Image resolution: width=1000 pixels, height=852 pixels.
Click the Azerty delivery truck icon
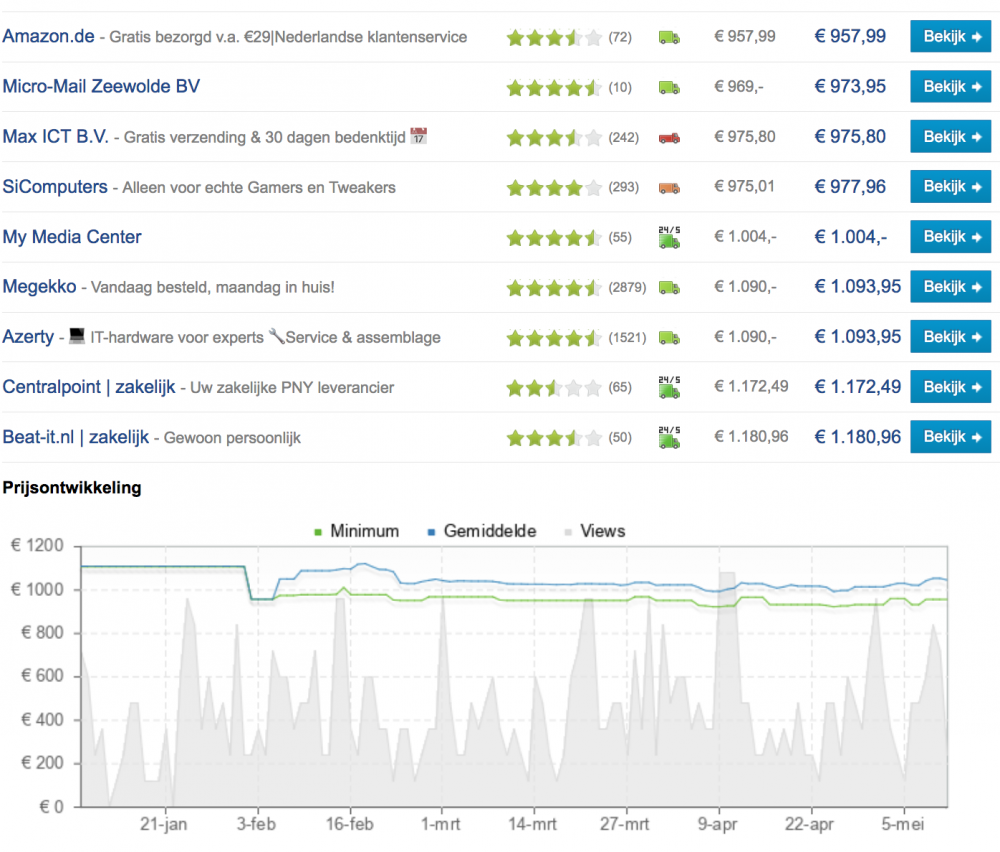point(669,338)
